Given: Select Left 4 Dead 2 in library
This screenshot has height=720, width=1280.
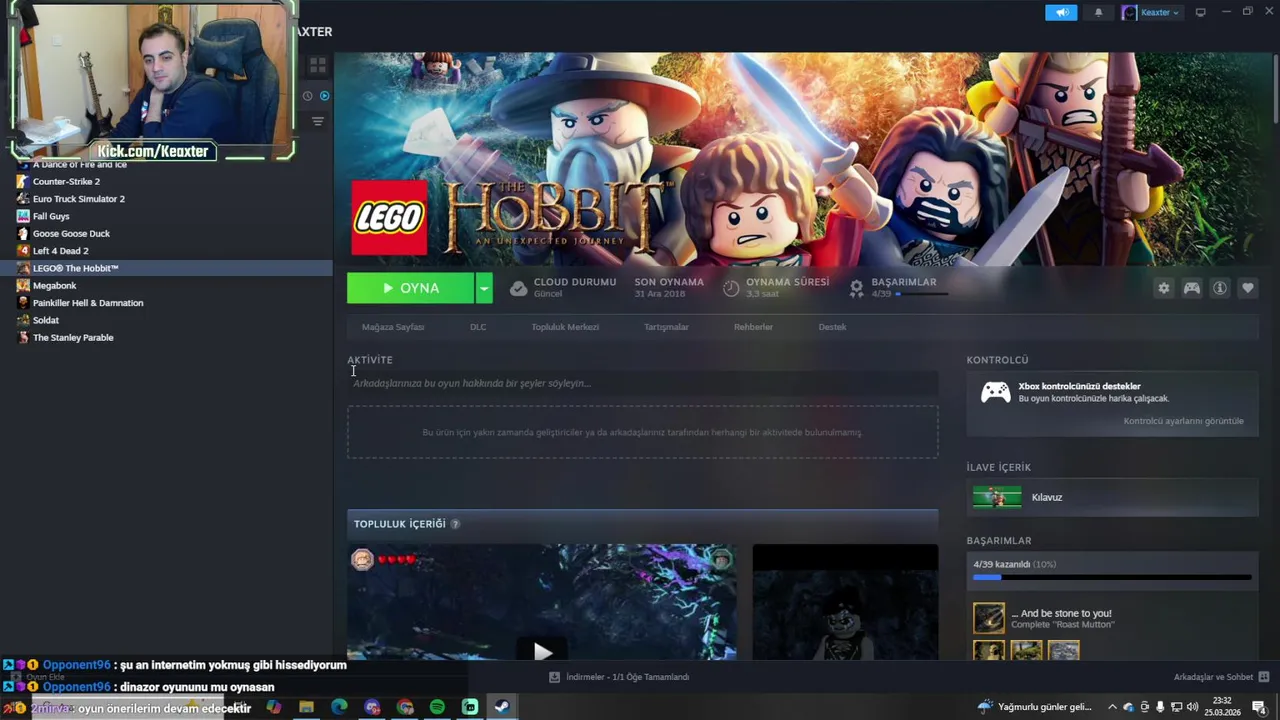Looking at the screenshot, I should [166, 251].
